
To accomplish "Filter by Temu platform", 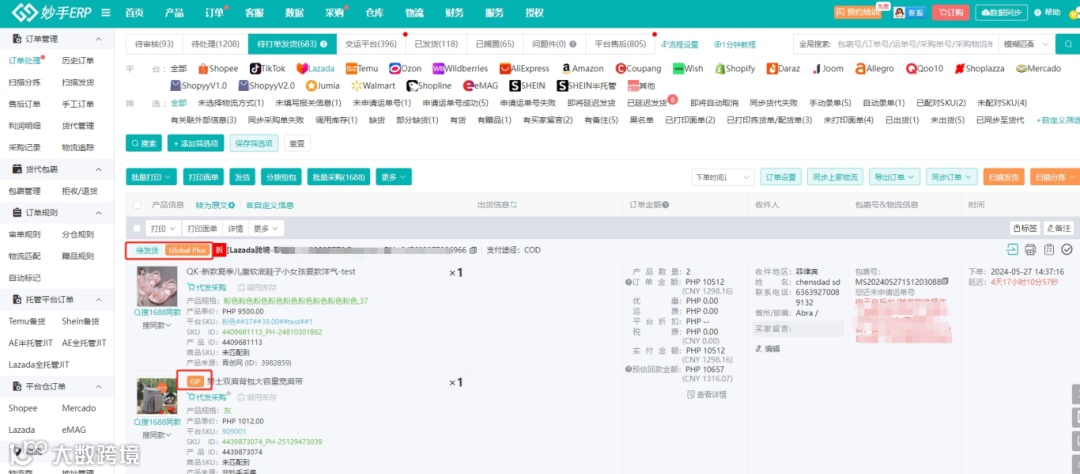I will point(362,68).
